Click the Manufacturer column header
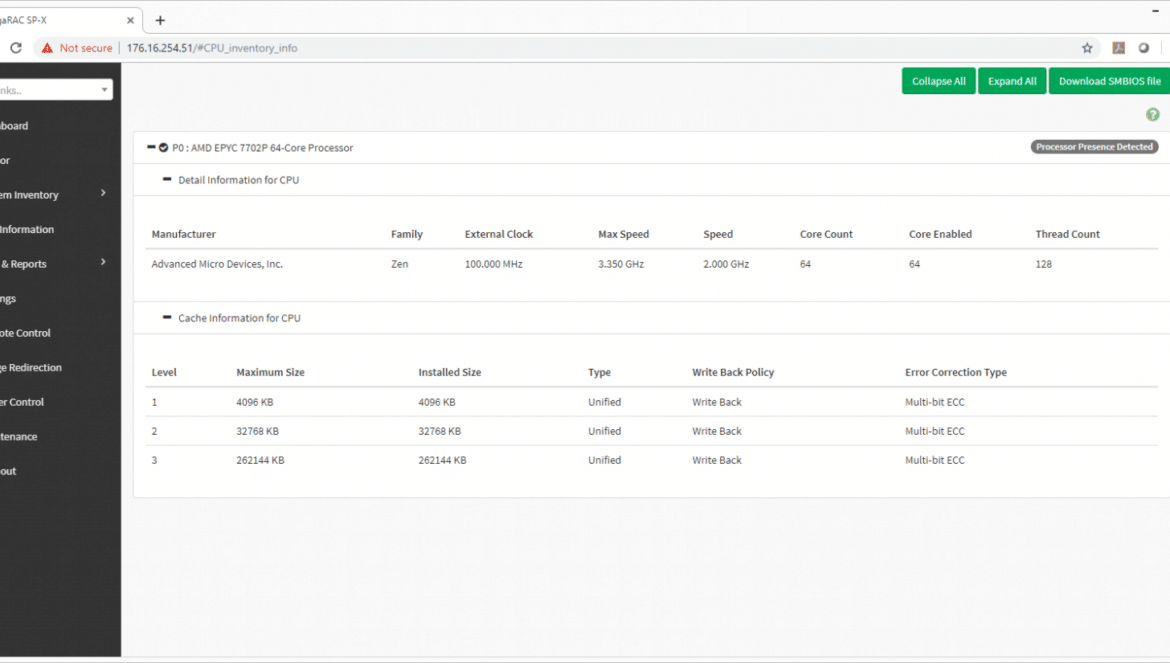 pos(184,234)
